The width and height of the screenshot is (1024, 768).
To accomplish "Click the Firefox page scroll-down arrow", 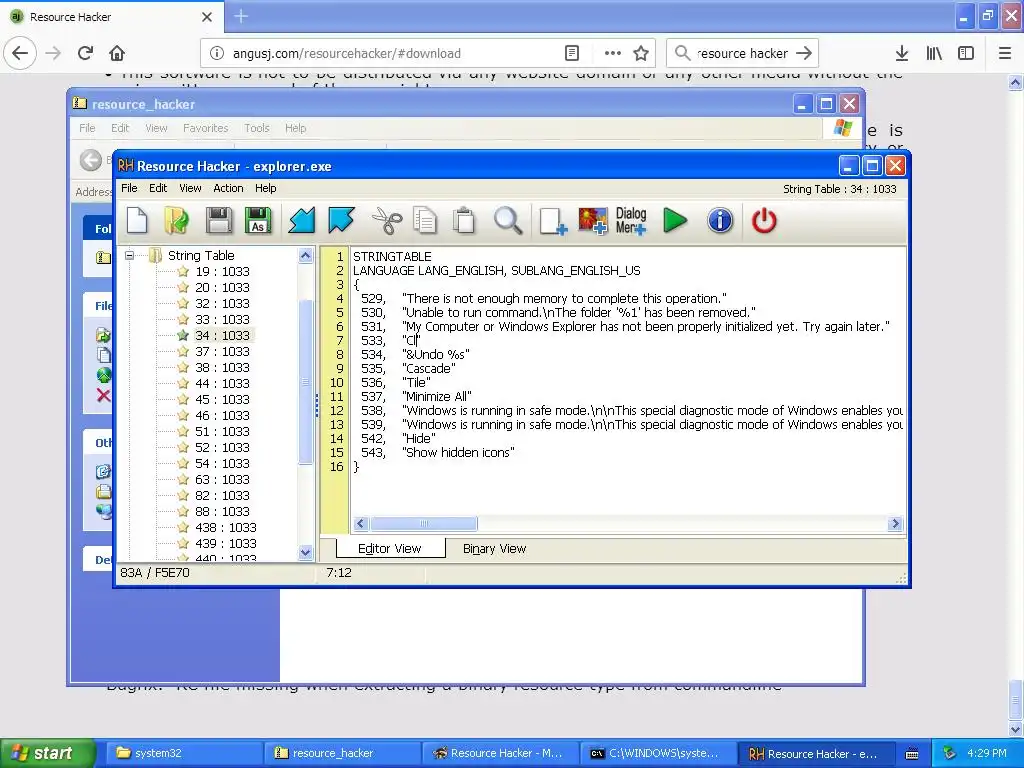I will click(x=1016, y=729).
